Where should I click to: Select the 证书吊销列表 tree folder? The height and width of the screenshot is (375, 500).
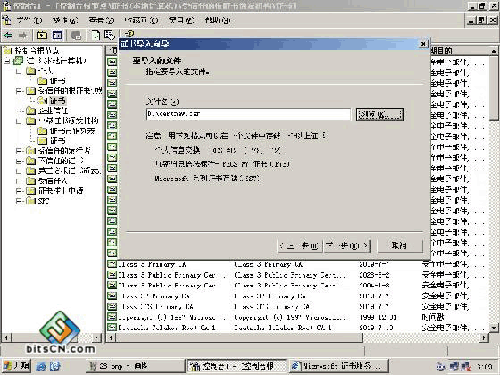[73, 131]
